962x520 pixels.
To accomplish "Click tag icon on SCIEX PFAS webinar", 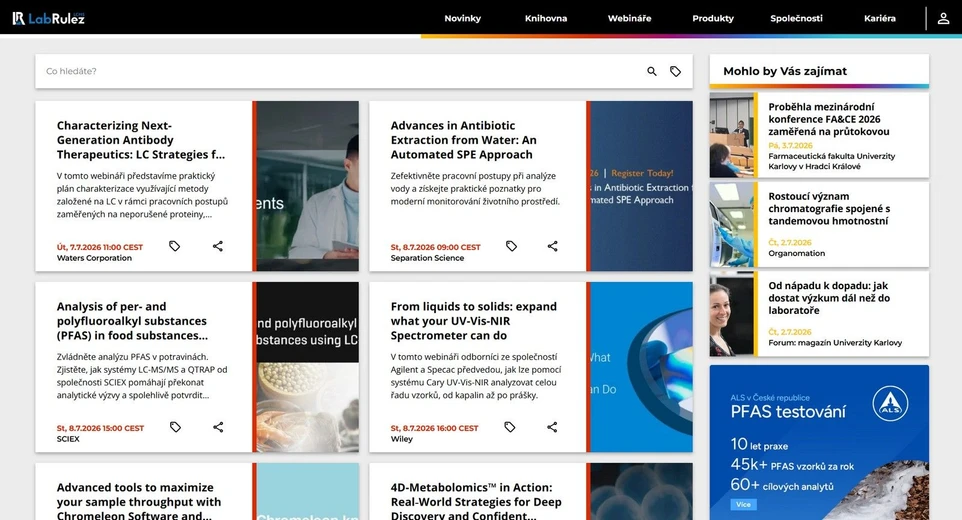I will [x=175, y=427].
